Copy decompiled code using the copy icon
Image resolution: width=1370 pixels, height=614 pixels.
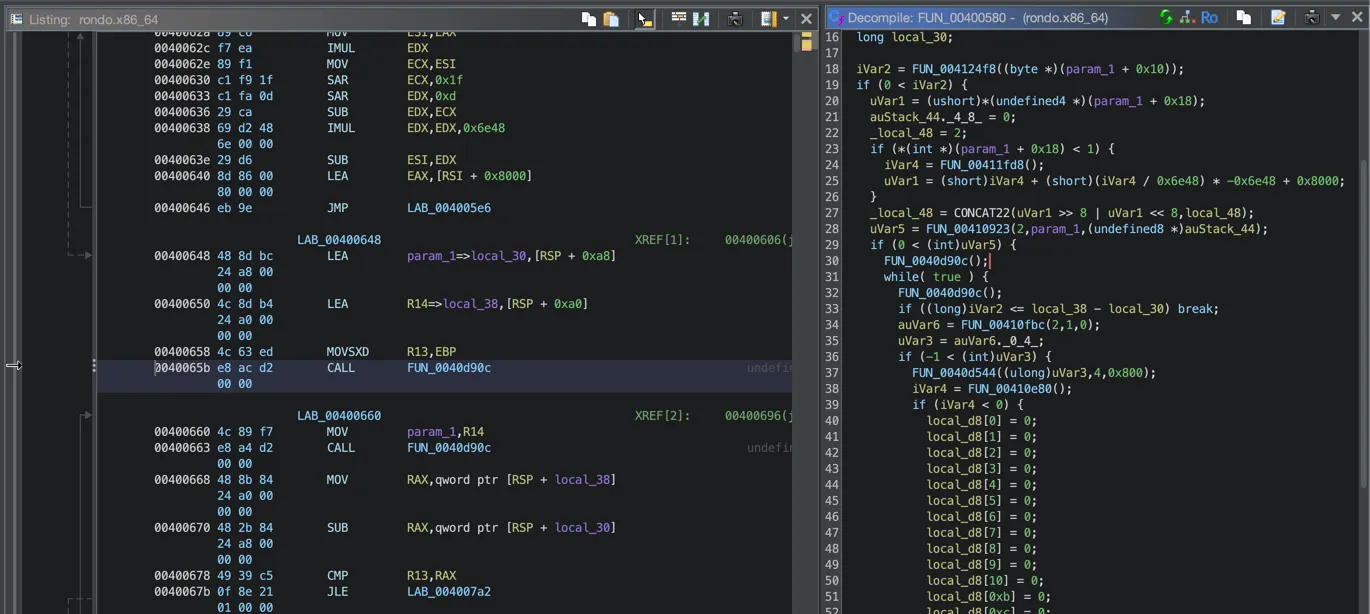(1243, 17)
